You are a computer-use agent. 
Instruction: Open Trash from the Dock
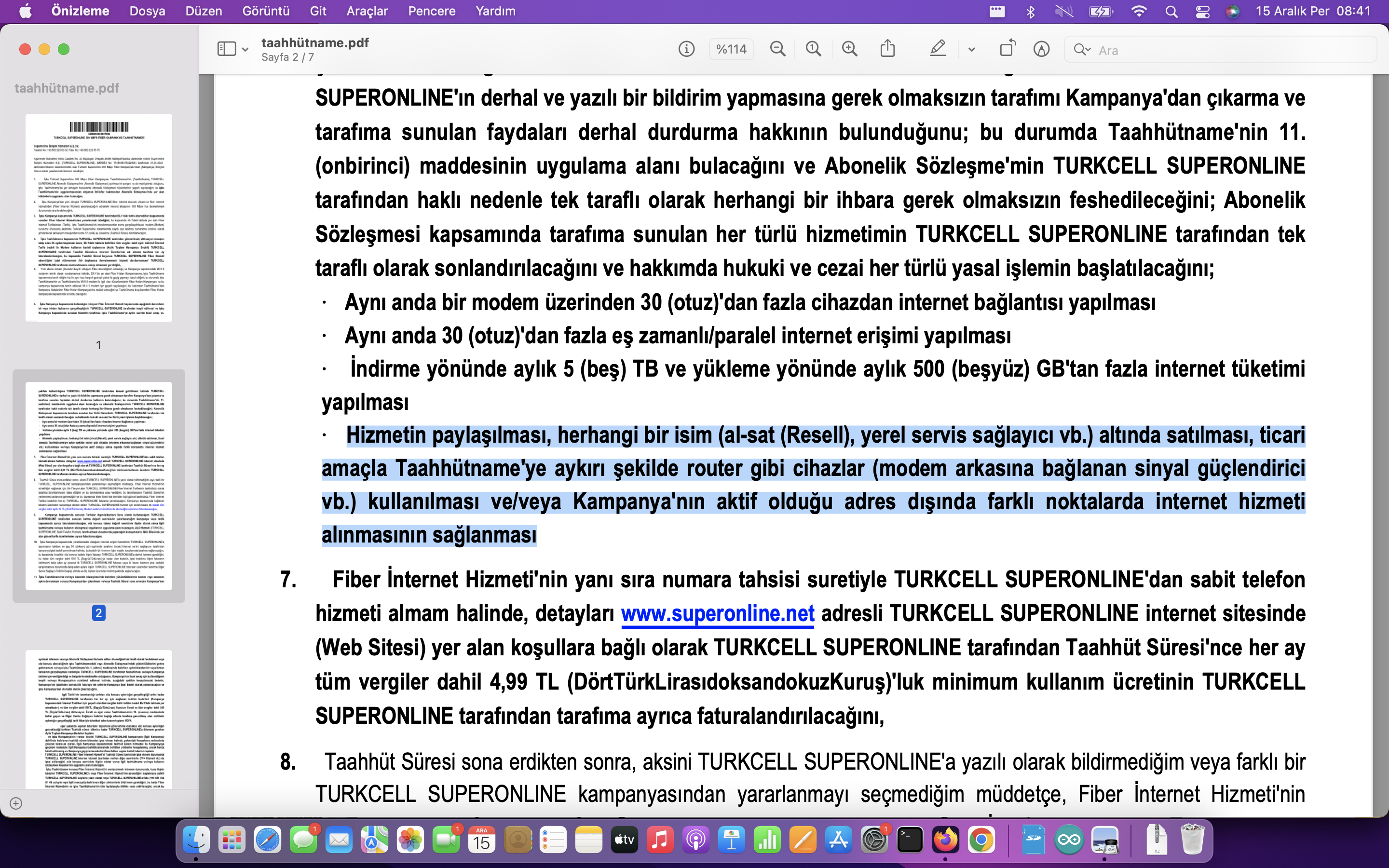[1192, 840]
